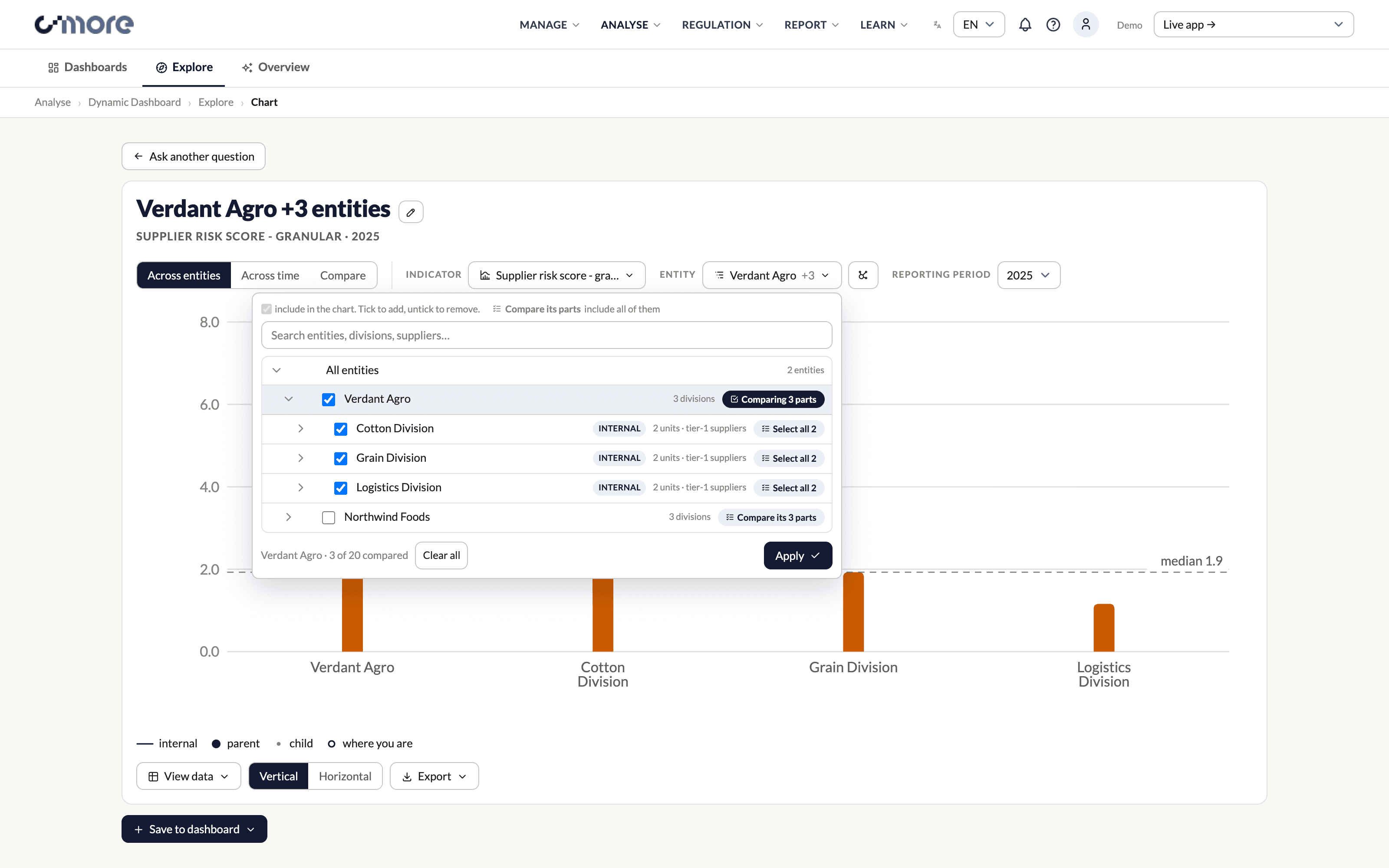Click Select all 2 for Logistics Division

pyautogui.click(x=789, y=487)
